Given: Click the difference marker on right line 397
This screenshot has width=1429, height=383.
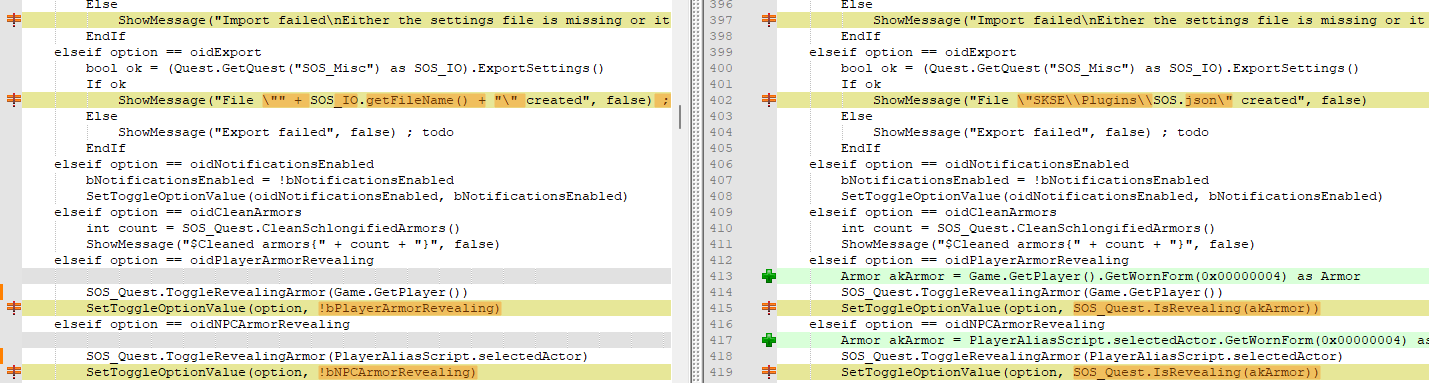Looking at the screenshot, I should pyautogui.click(x=768, y=20).
